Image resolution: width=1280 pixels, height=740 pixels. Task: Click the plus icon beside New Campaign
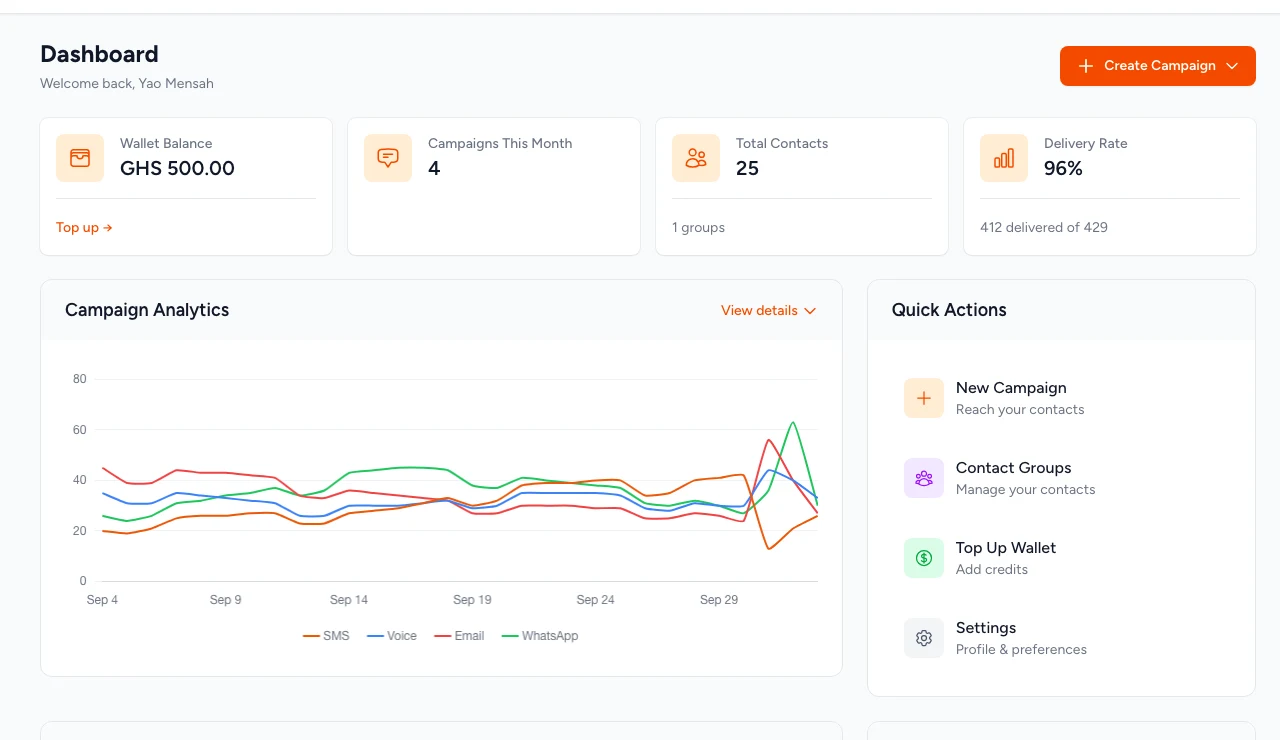924,398
